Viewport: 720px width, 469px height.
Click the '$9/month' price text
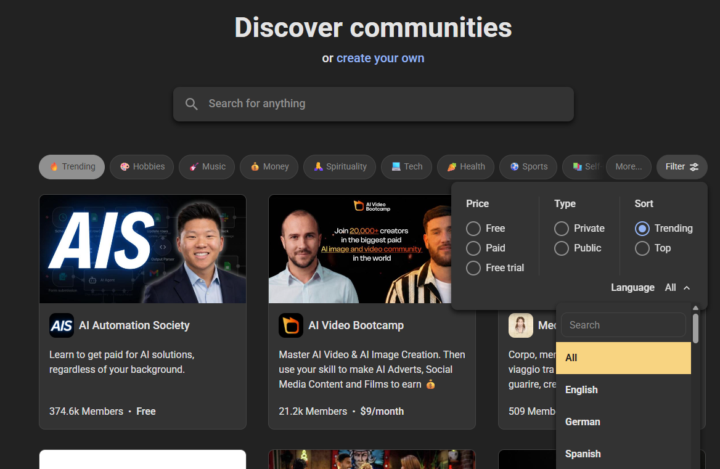pos(382,412)
